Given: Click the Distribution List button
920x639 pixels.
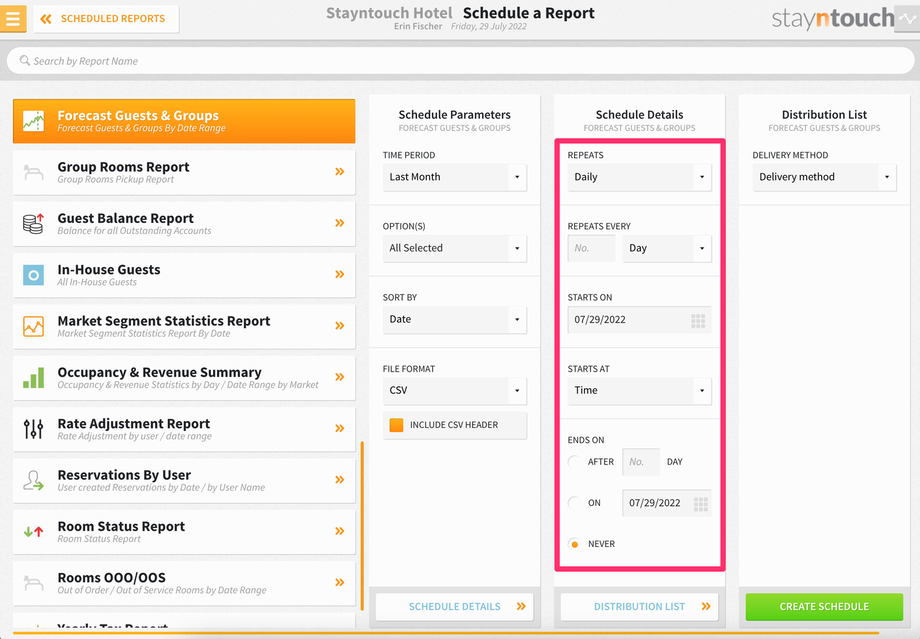Looking at the screenshot, I should pyautogui.click(x=640, y=607).
